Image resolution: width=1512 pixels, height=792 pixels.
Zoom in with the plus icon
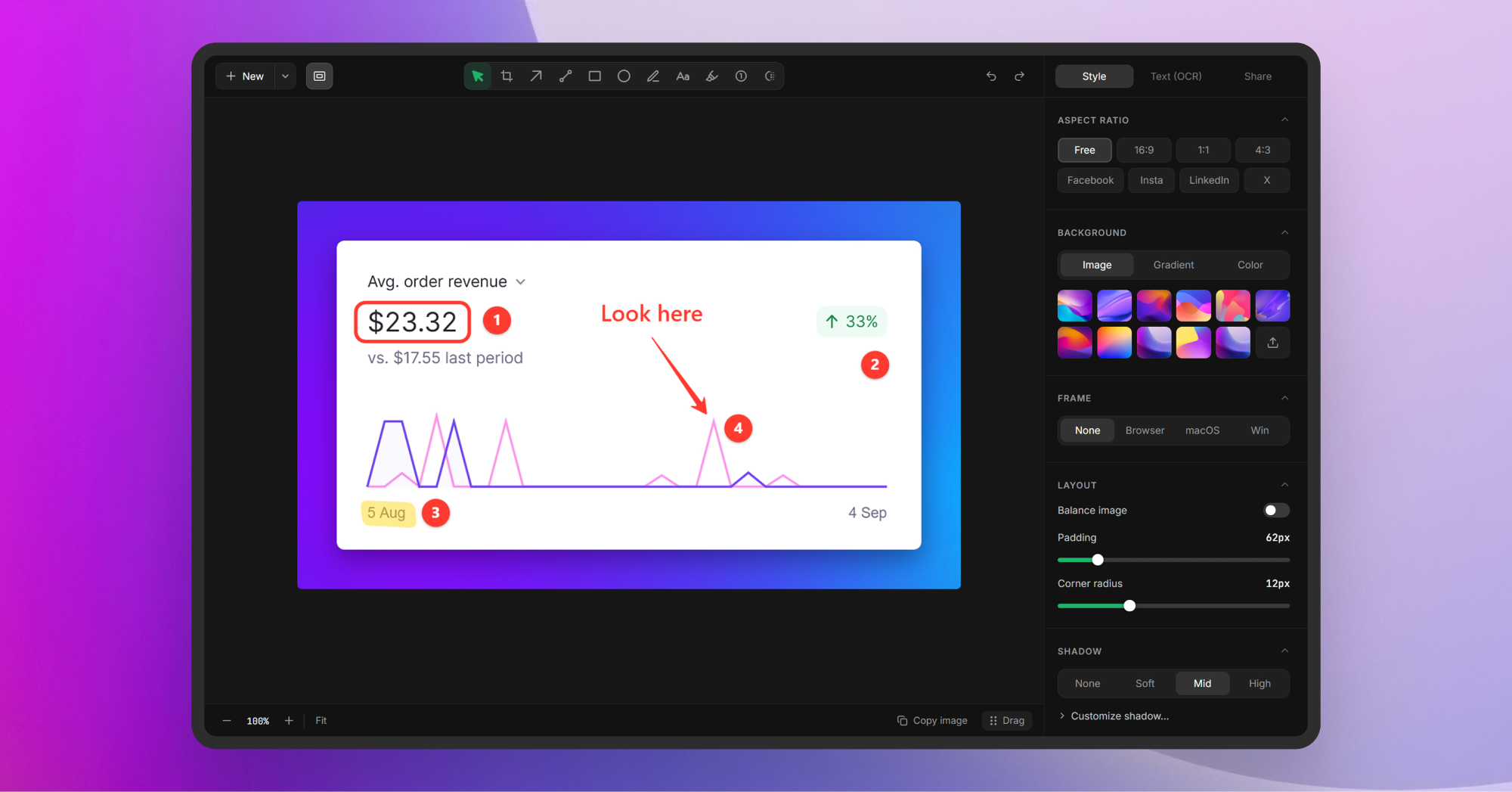click(289, 721)
